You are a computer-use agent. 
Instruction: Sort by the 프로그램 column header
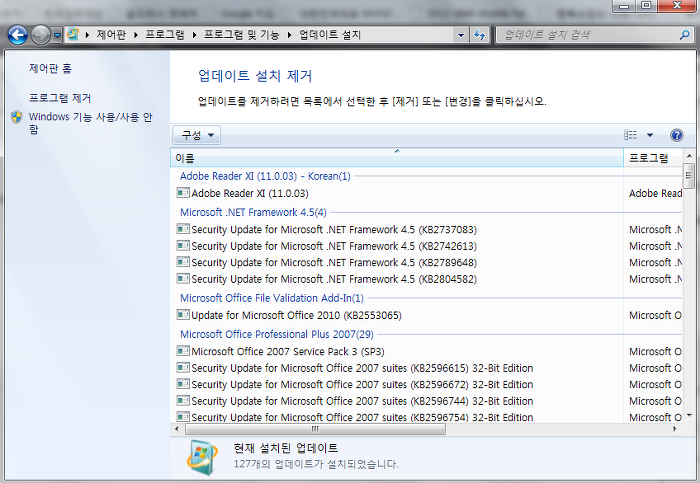(653, 158)
